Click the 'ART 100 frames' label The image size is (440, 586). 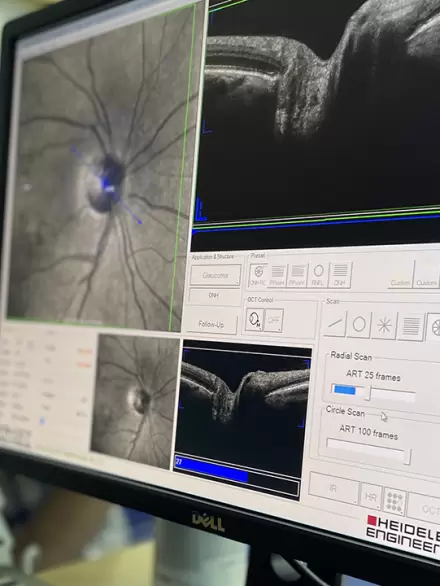click(368, 433)
